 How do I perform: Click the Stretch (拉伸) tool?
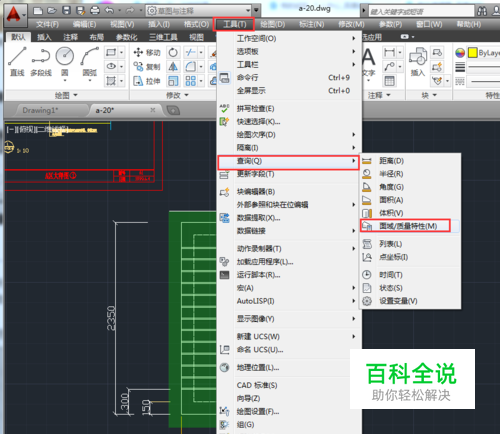147,81
